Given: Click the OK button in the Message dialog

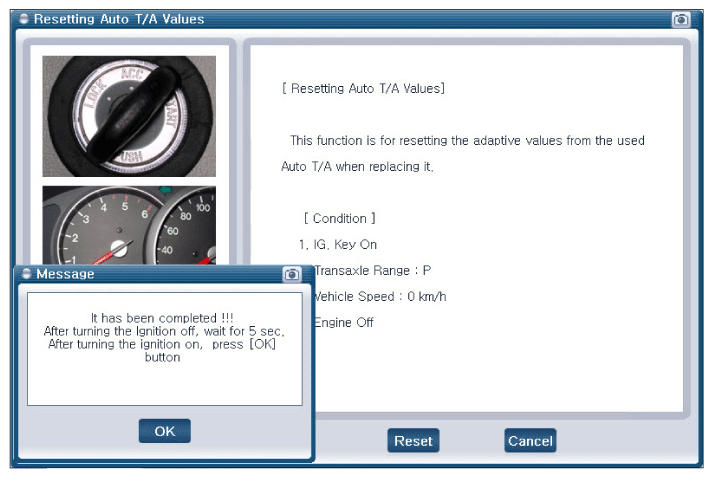Looking at the screenshot, I should click(165, 431).
